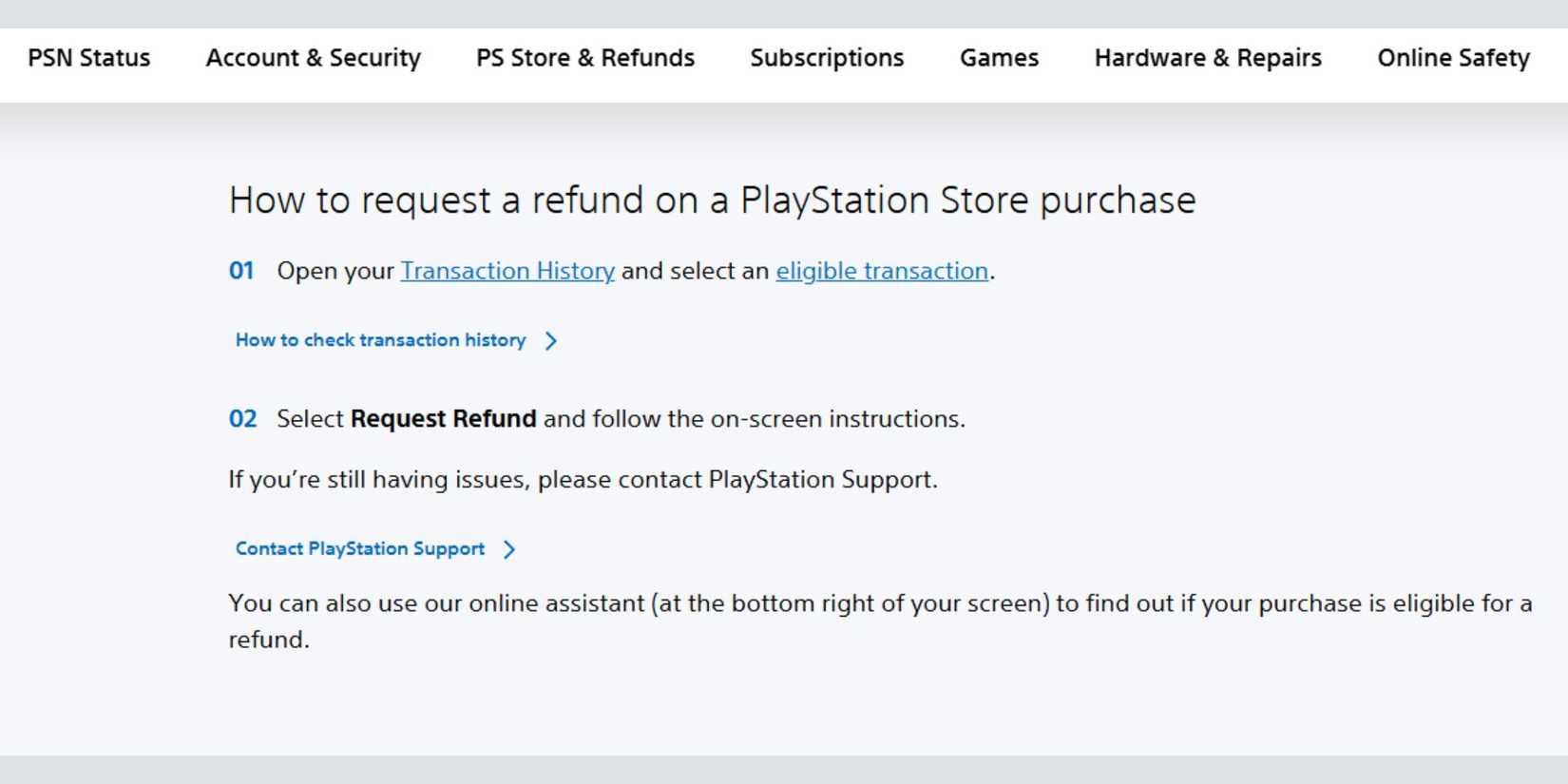
Task: Click the Games navigation item
Action: (x=999, y=58)
